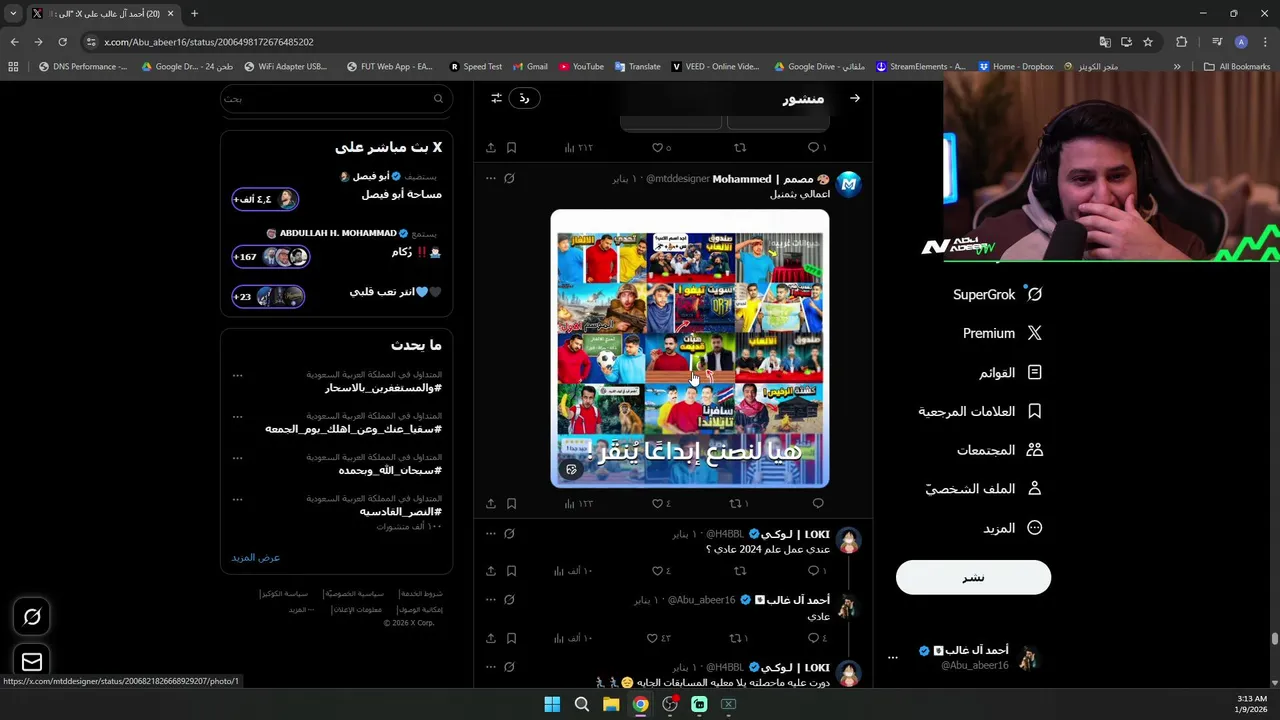Bookmark LOKI's عندي عمل علم 2024 post
Image resolution: width=1280 pixels, height=720 pixels.
511,571
